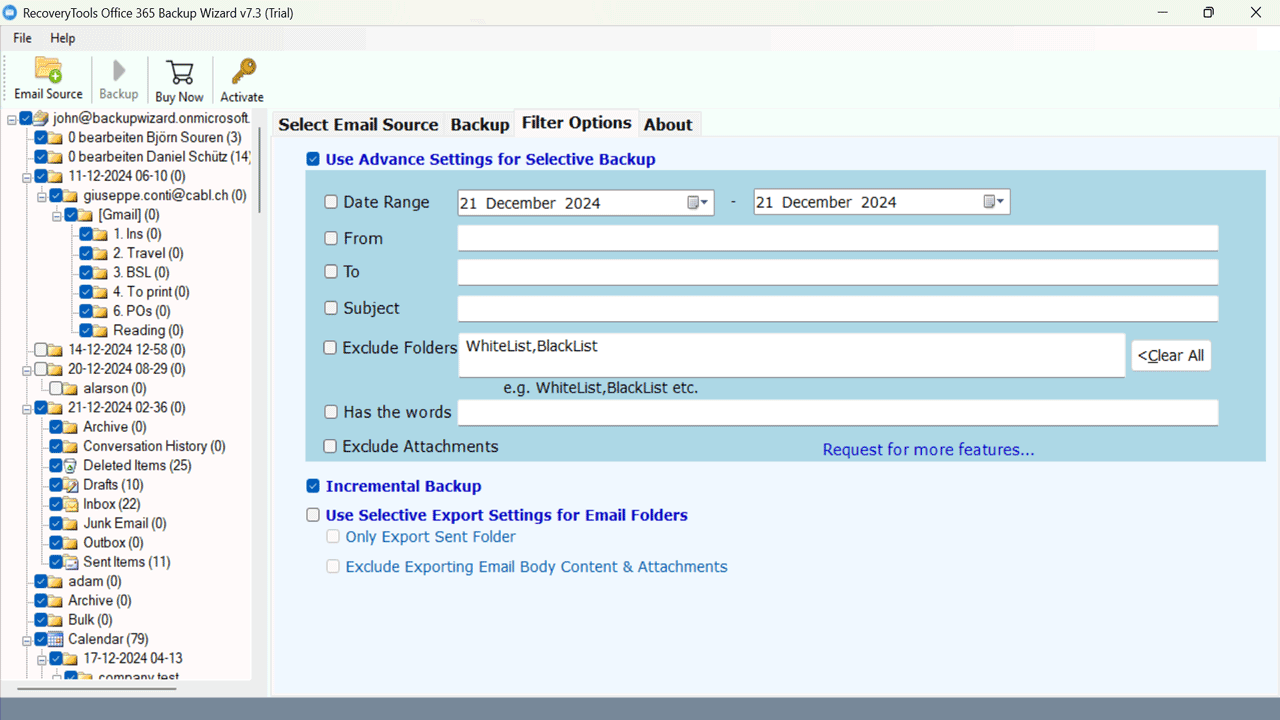Select the Filter Options tab
Image resolution: width=1280 pixels, height=720 pixels.
(x=576, y=122)
